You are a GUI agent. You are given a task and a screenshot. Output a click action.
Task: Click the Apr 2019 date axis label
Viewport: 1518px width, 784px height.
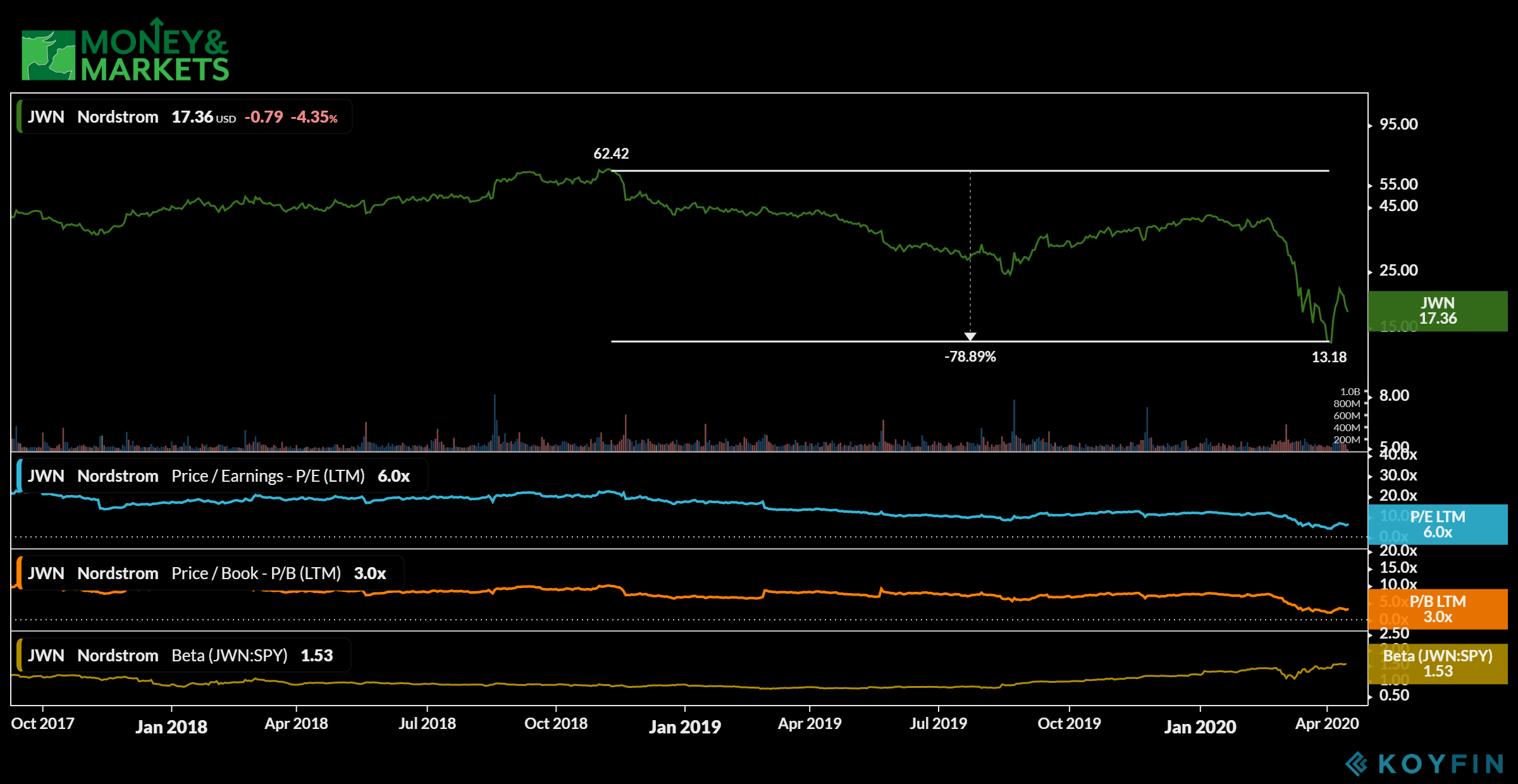click(810, 723)
